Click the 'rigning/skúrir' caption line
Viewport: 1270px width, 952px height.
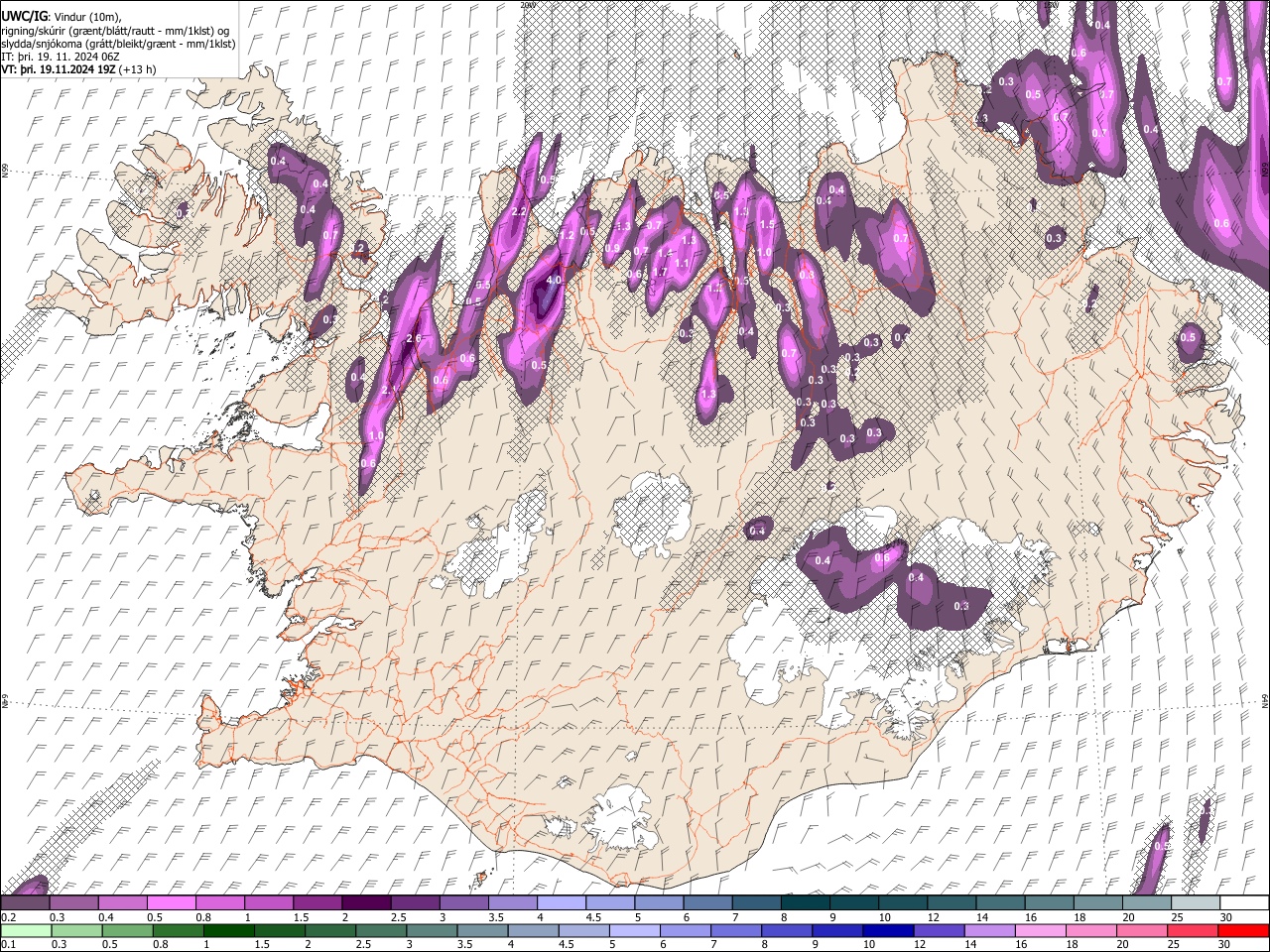117,31
